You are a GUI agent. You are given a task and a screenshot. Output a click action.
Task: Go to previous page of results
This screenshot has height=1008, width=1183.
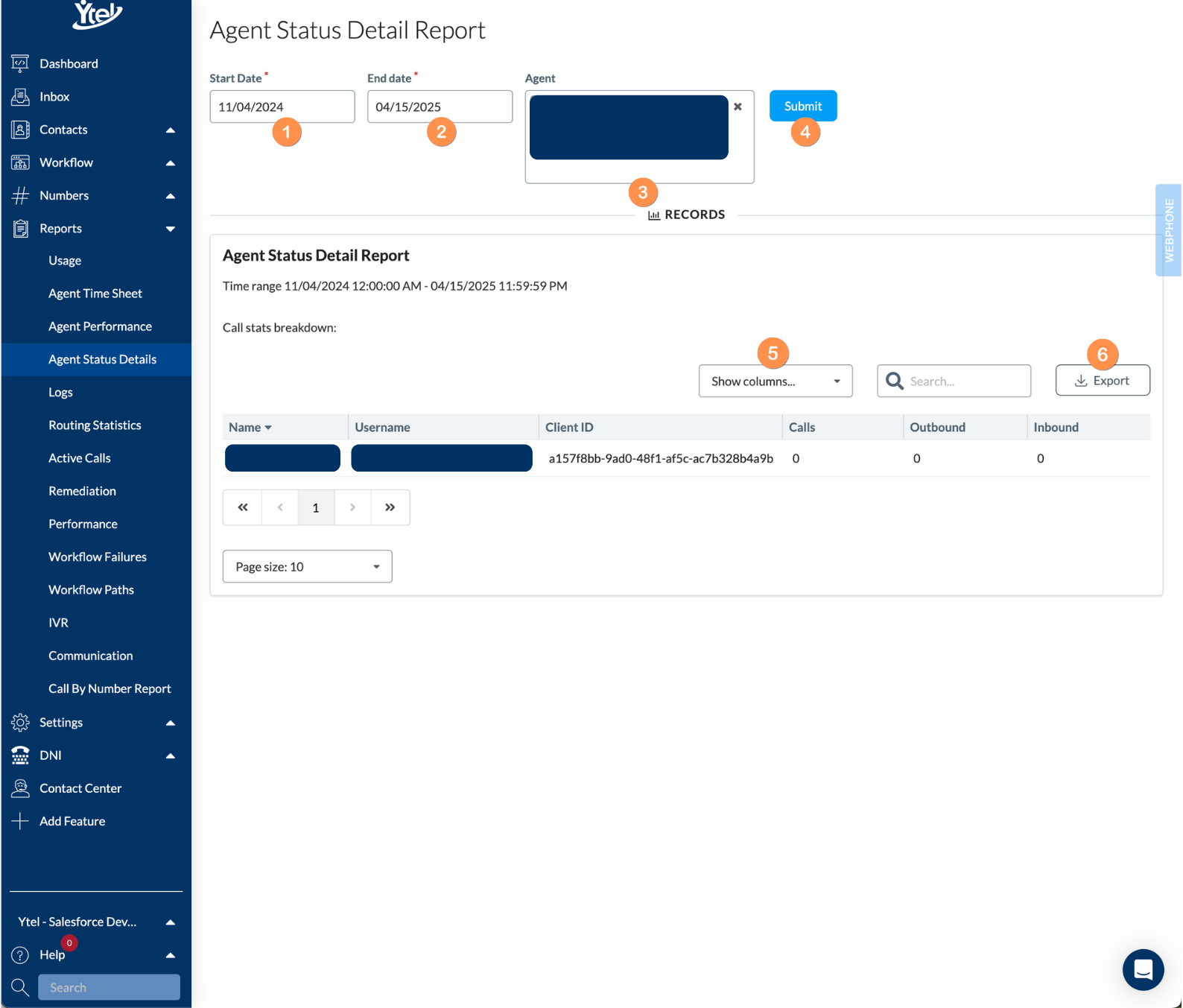279,507
